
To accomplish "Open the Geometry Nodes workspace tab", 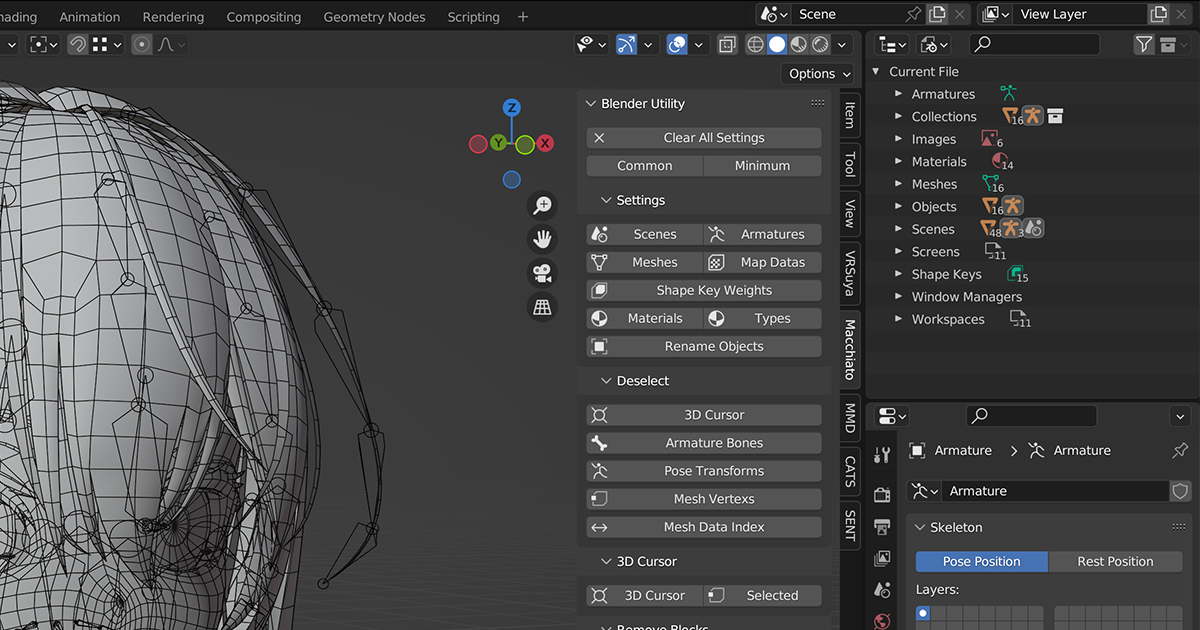I will tap(374, 17).
